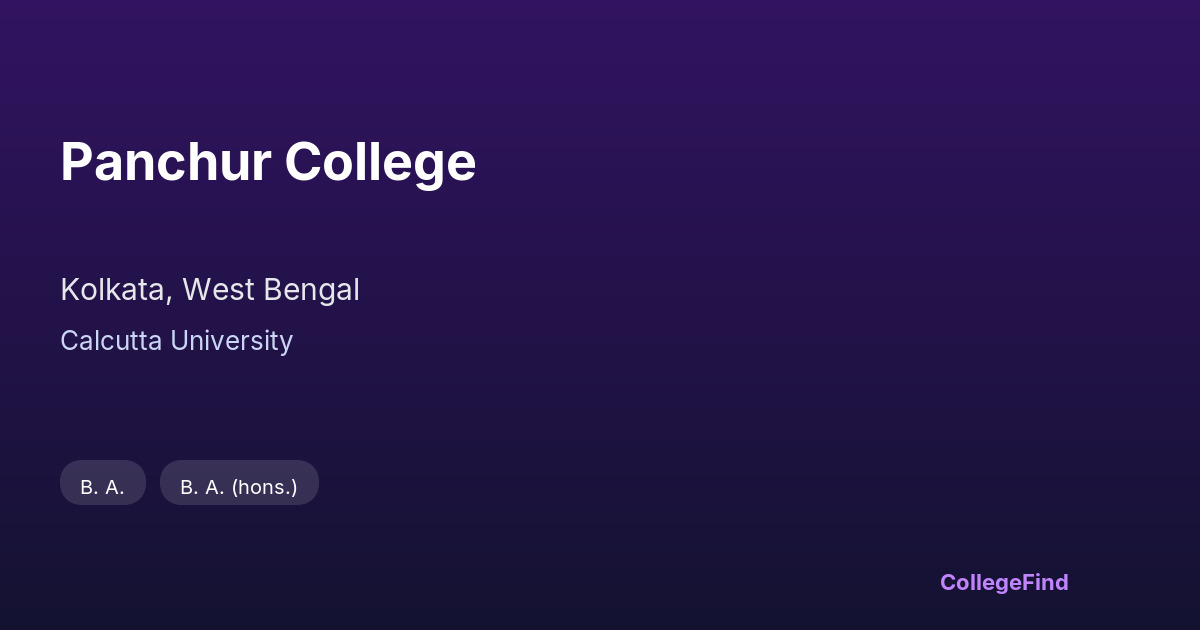Open the CollegeFind brand logo
Image resolution: width=1200 pixels, height=630 pixels.
pos(1004,582)
